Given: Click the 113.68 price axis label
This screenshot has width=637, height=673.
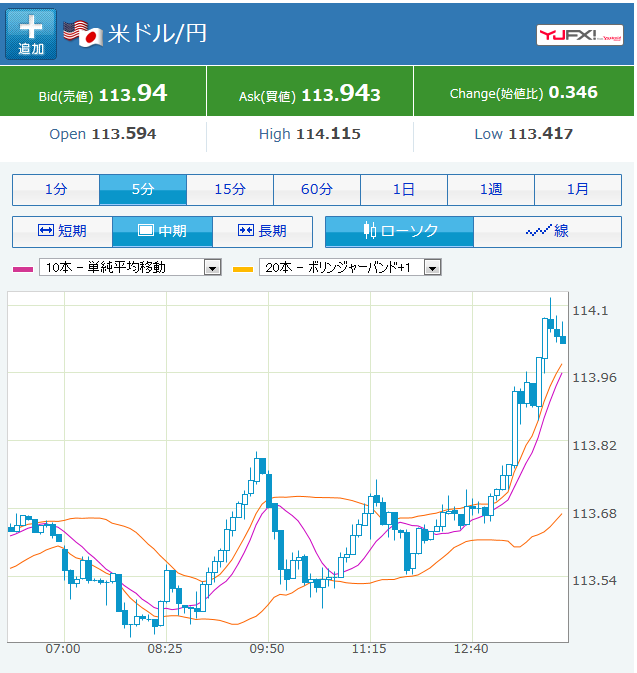Looking at the screenshot, I should (x=595, y=514).
